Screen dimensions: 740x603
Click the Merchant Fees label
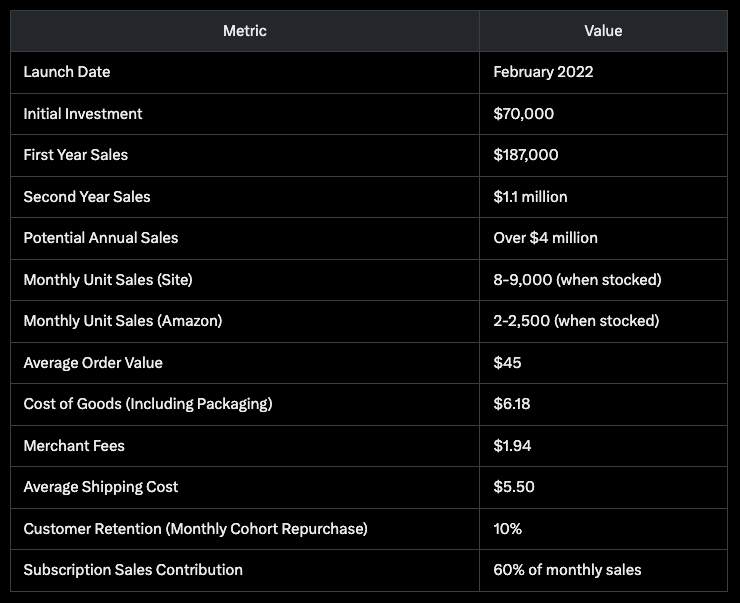tap(74, 446)
